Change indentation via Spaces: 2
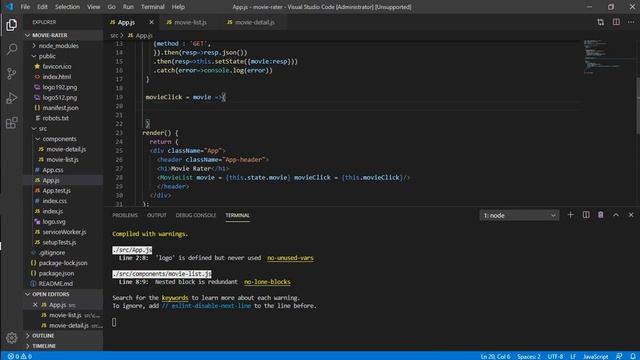Screen dimensions: 640x360 (529, 356)
